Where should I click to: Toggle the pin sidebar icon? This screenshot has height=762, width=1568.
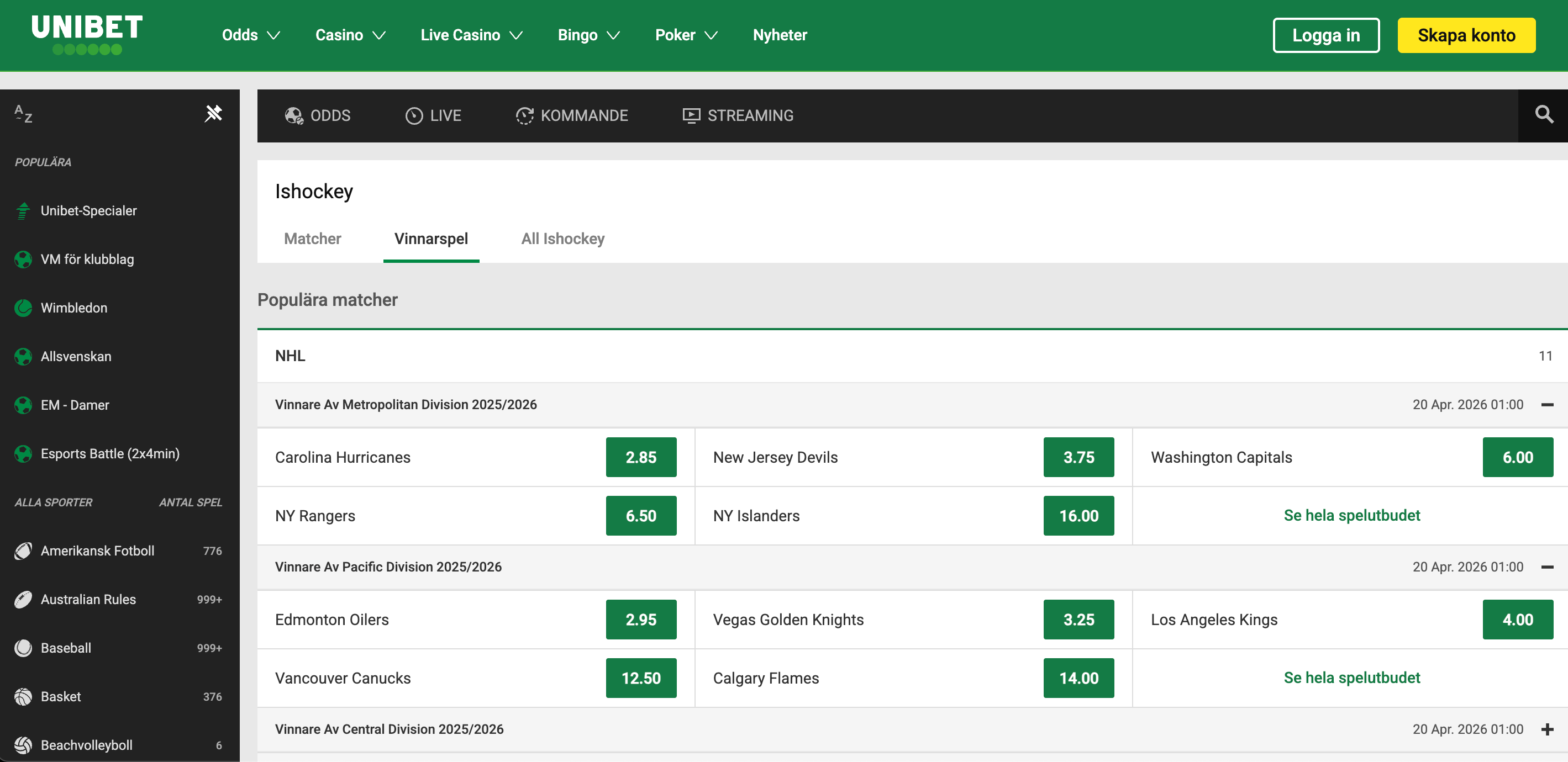(213, 113)
